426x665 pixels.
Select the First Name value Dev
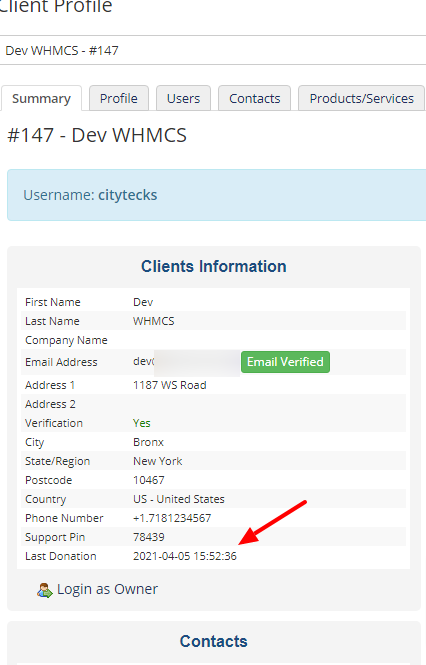(x=143, y=302)
